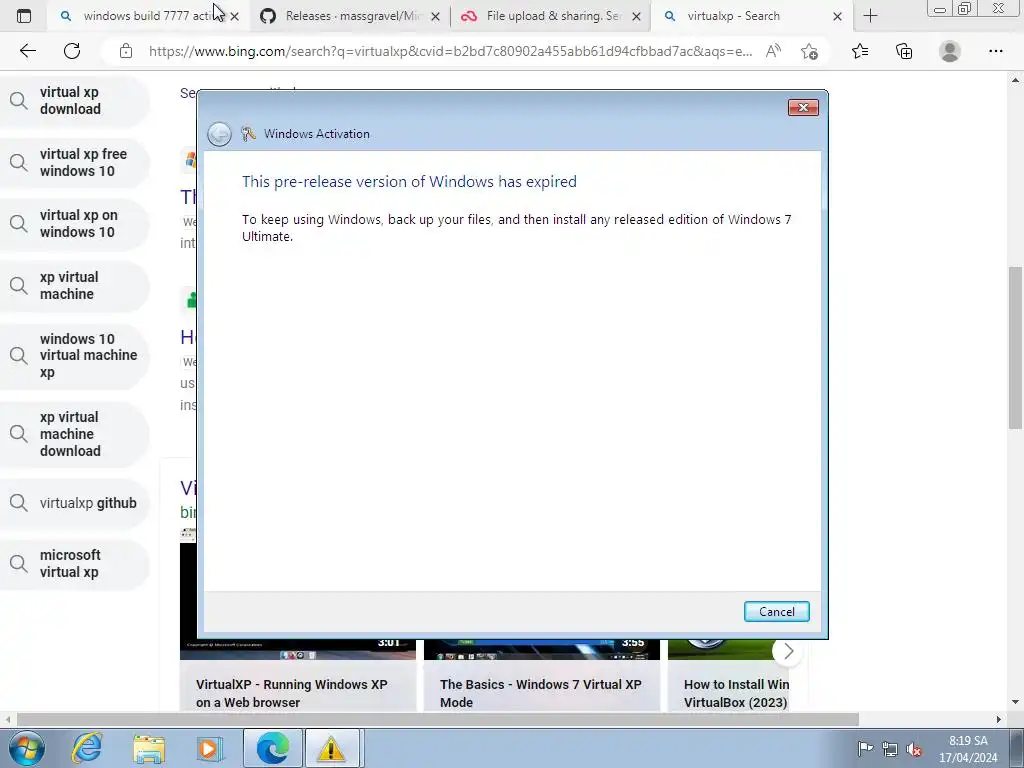This screenshot has width=1024, height=768.
Task: Switch to Releases massgravel GitHub tab
Action: [349, 16]
